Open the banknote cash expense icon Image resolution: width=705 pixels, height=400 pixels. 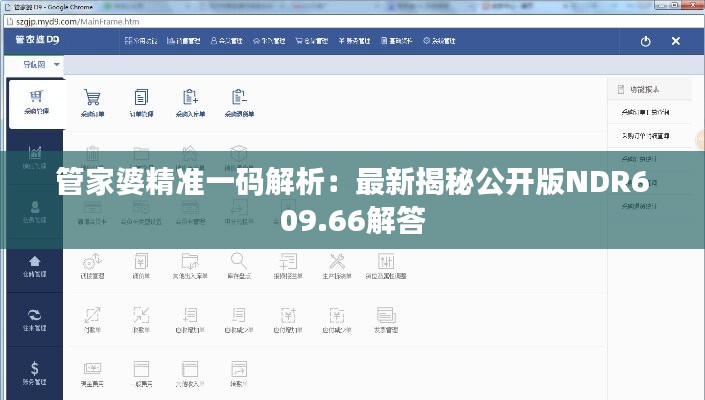(92, 369)
